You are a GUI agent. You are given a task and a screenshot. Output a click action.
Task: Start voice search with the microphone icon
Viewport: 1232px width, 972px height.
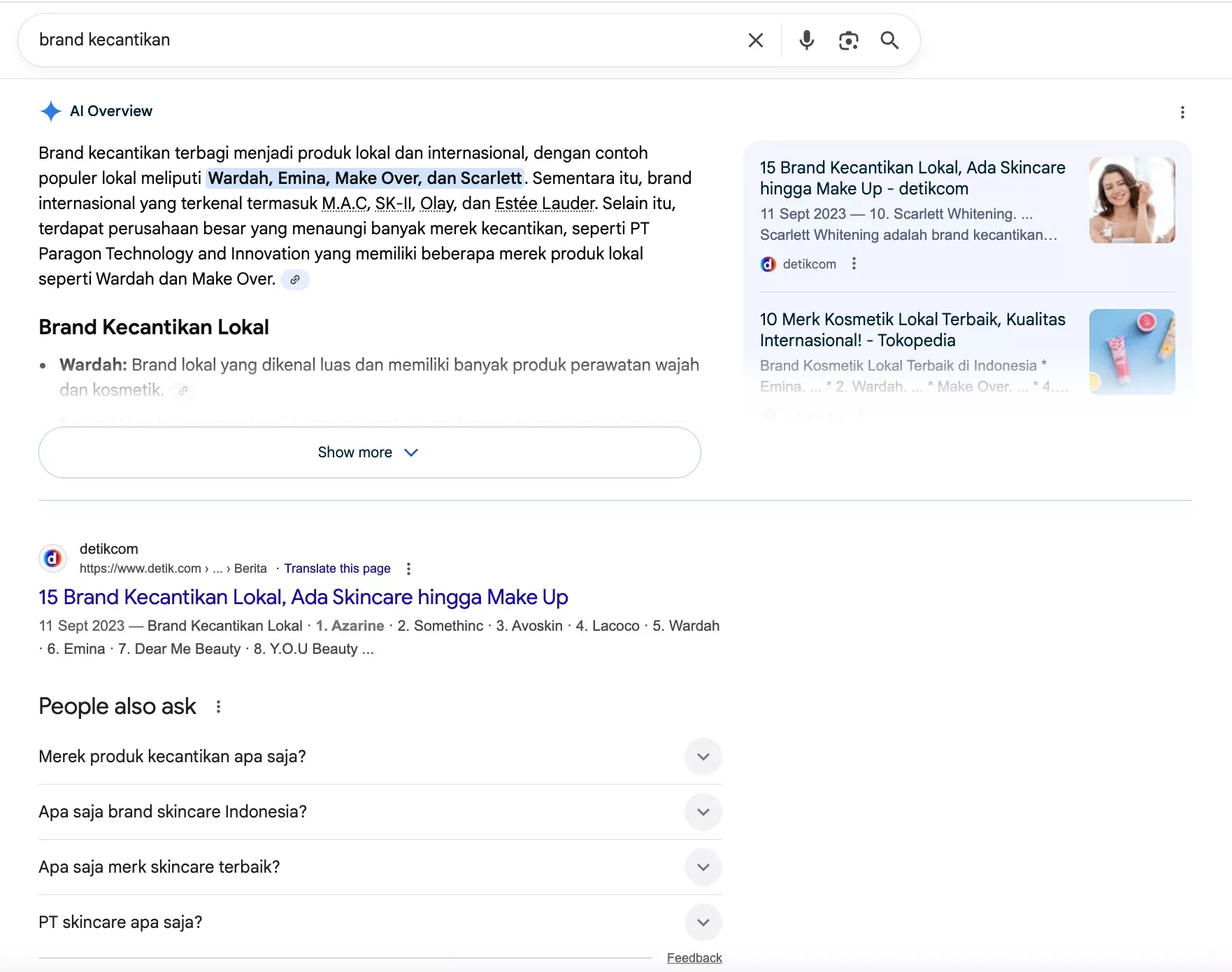coord(806,41)
